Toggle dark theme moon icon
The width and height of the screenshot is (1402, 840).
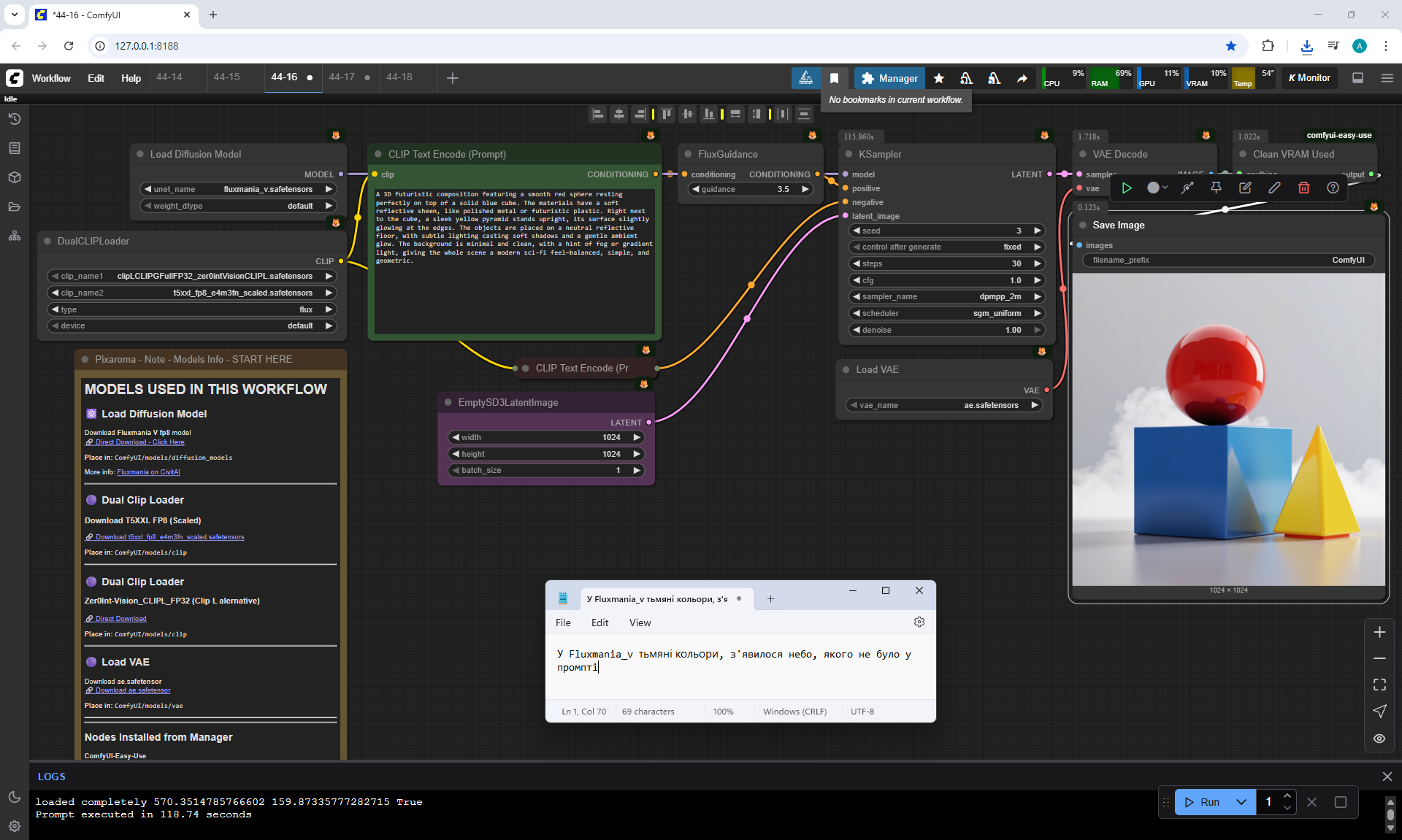tap(15, 797)
